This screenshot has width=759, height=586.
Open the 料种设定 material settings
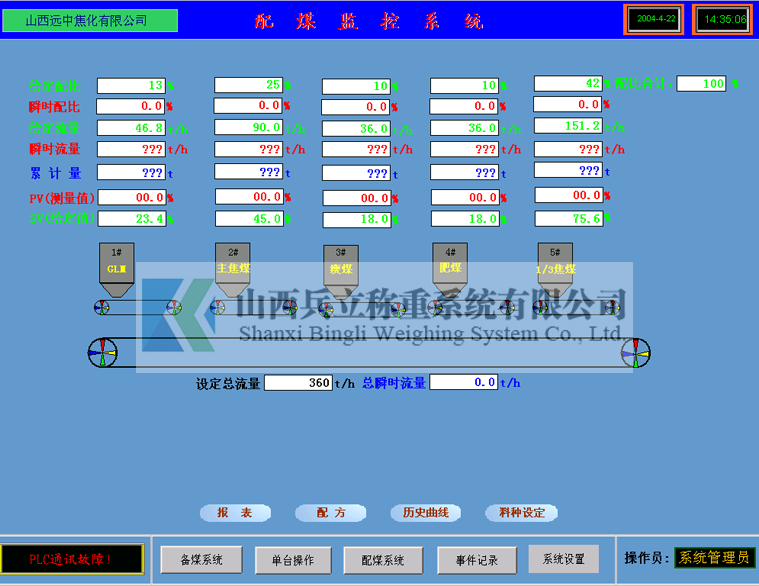coord(521,512)
